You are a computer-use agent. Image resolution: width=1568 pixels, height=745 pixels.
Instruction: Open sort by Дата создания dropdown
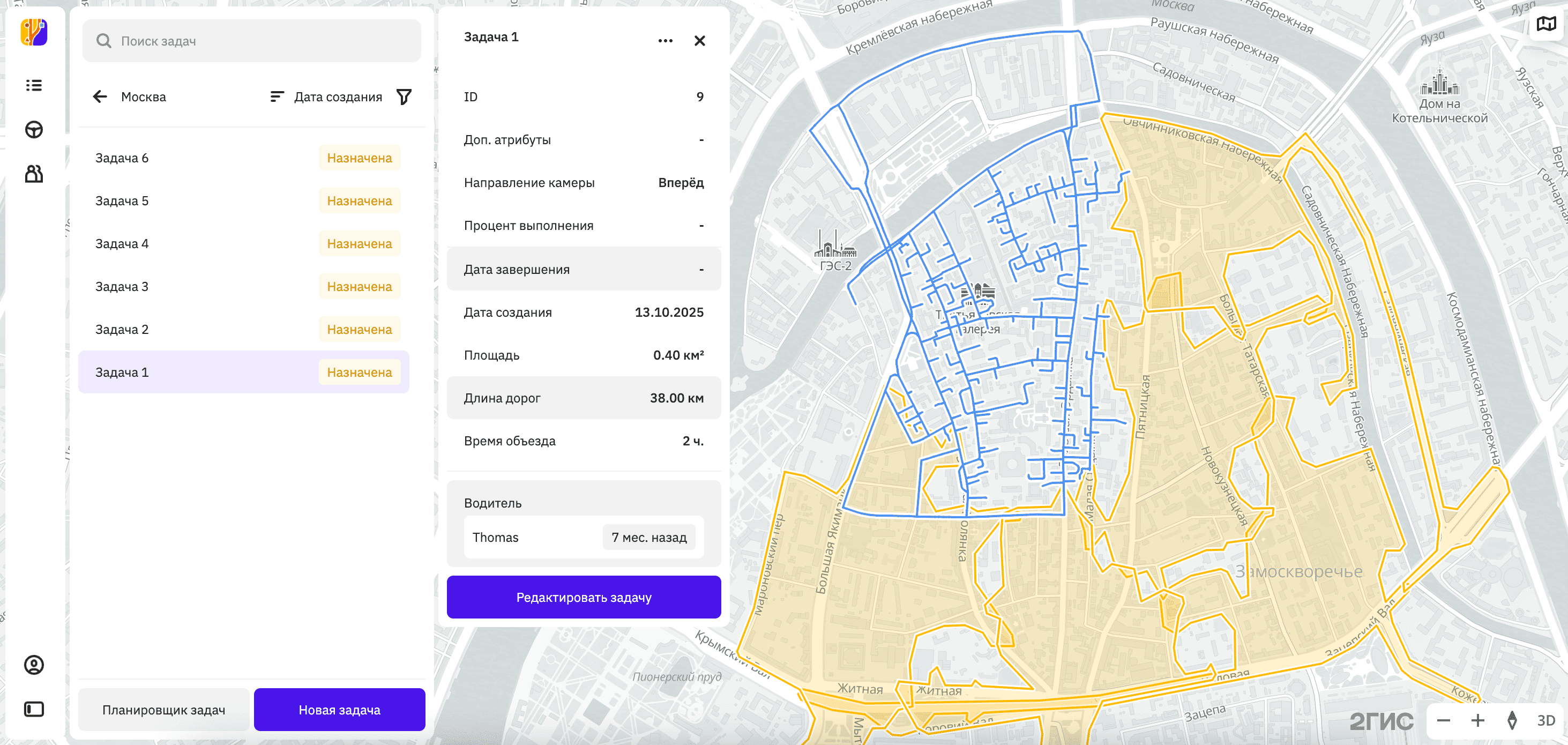(326, 97)
